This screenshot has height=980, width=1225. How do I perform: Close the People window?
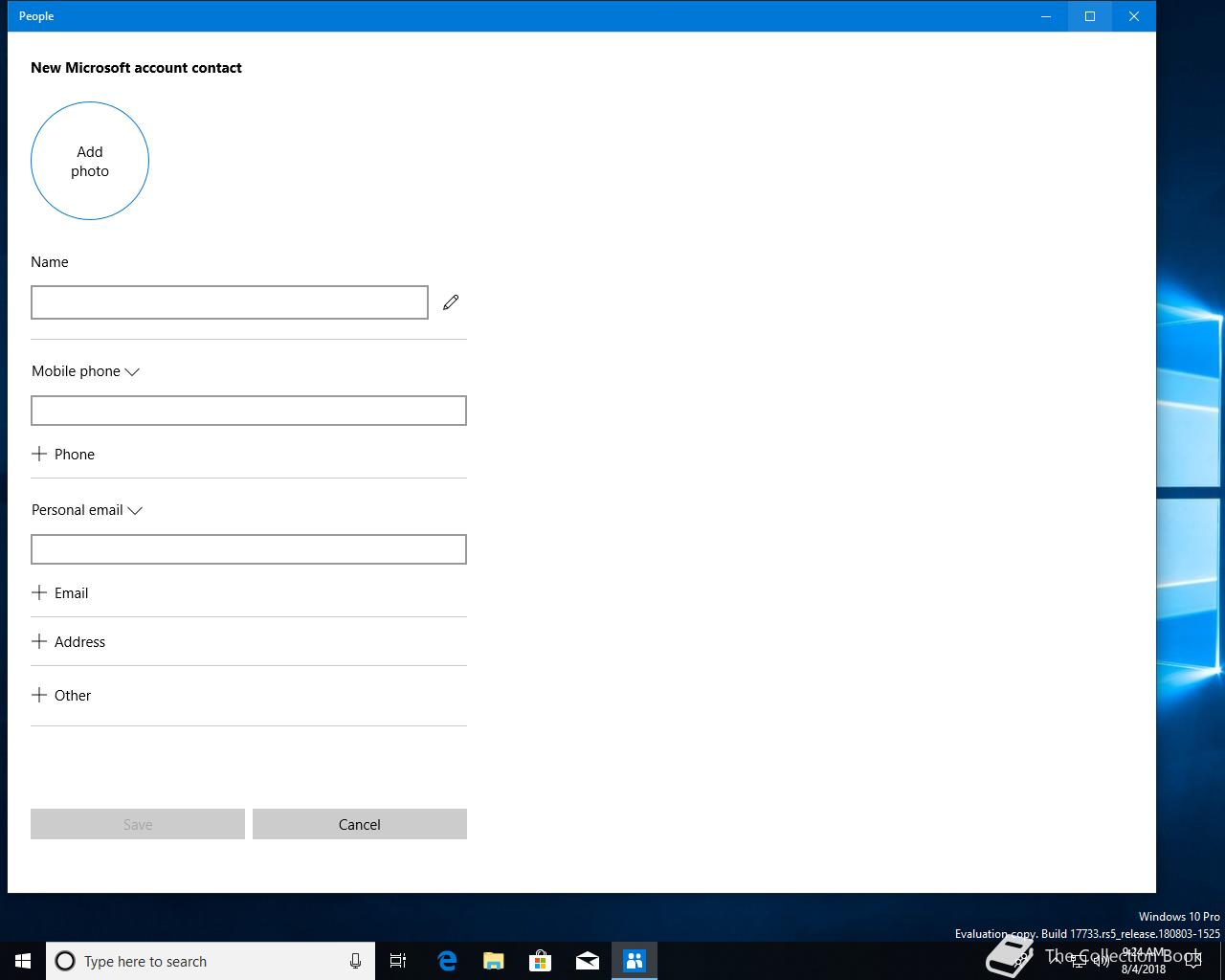[1134, 16]
